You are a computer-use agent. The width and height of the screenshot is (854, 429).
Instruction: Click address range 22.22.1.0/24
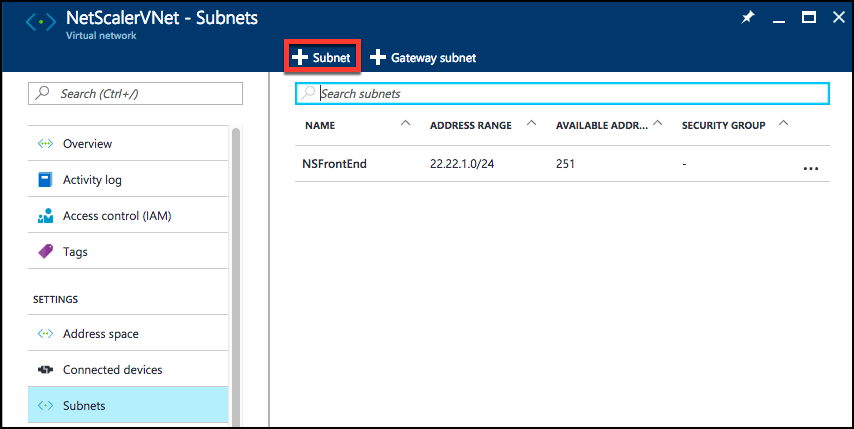tap(462, 163)
